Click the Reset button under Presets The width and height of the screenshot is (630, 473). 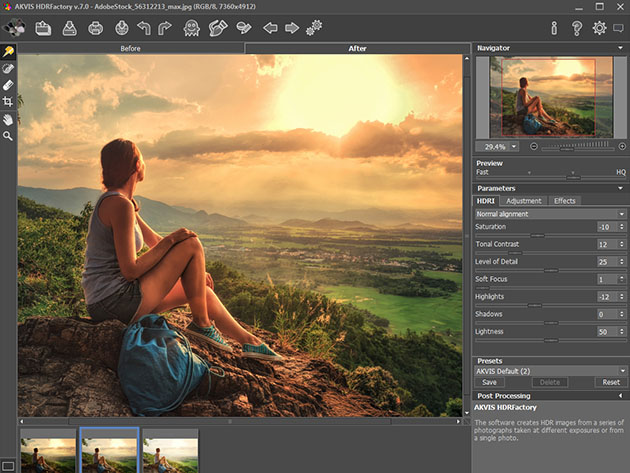pyautogui.click(x=610, y=382)
